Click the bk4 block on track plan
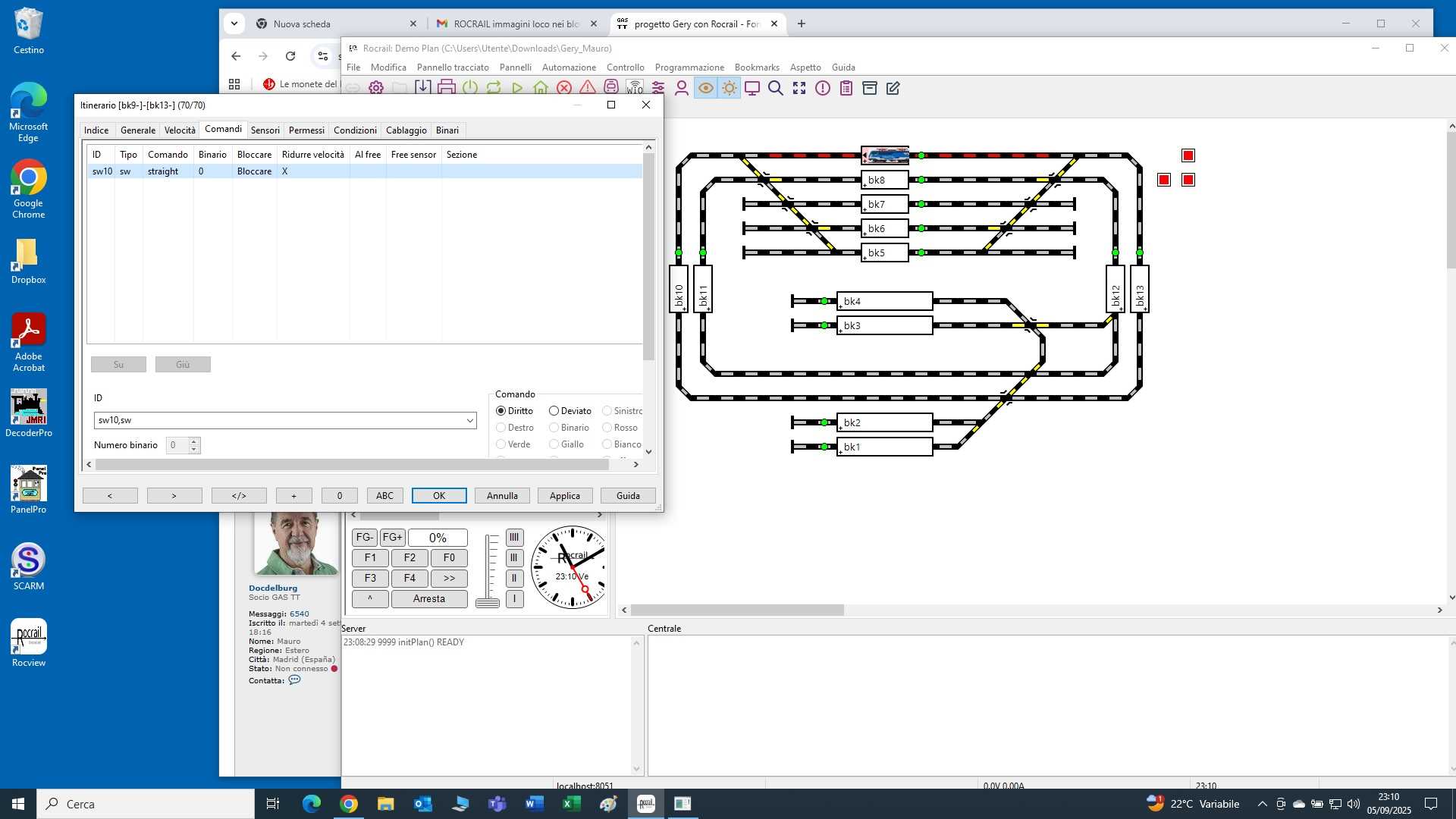Screen dimensions: 1456x819 (x=884, y=301)
